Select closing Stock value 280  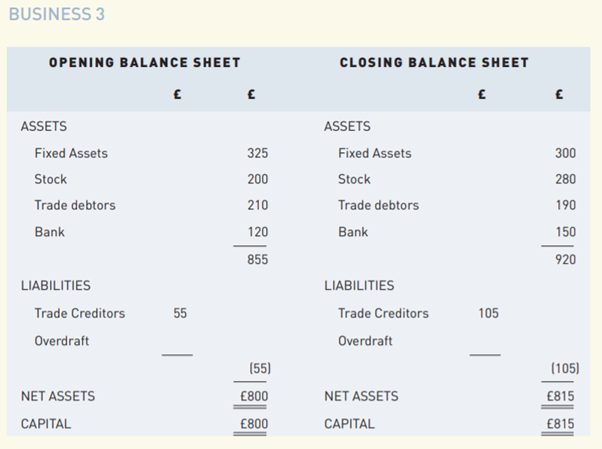point(565,180)
